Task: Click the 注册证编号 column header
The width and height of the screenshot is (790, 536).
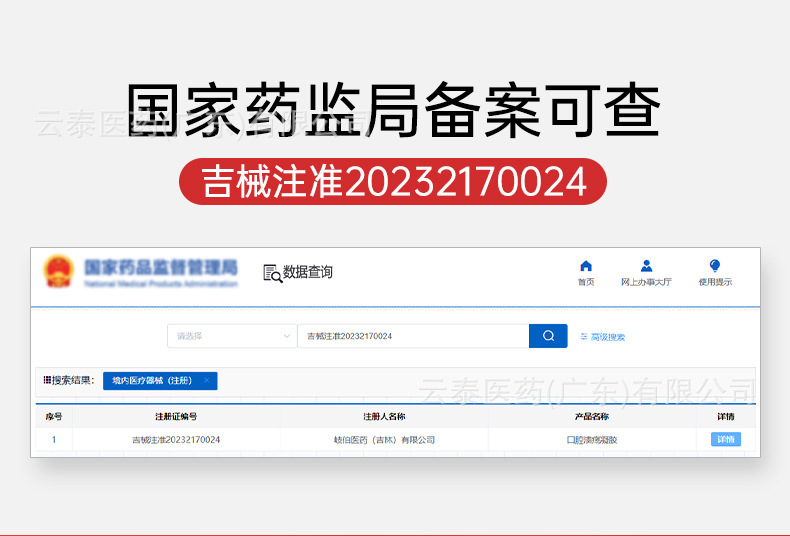Action: point(176,417)
